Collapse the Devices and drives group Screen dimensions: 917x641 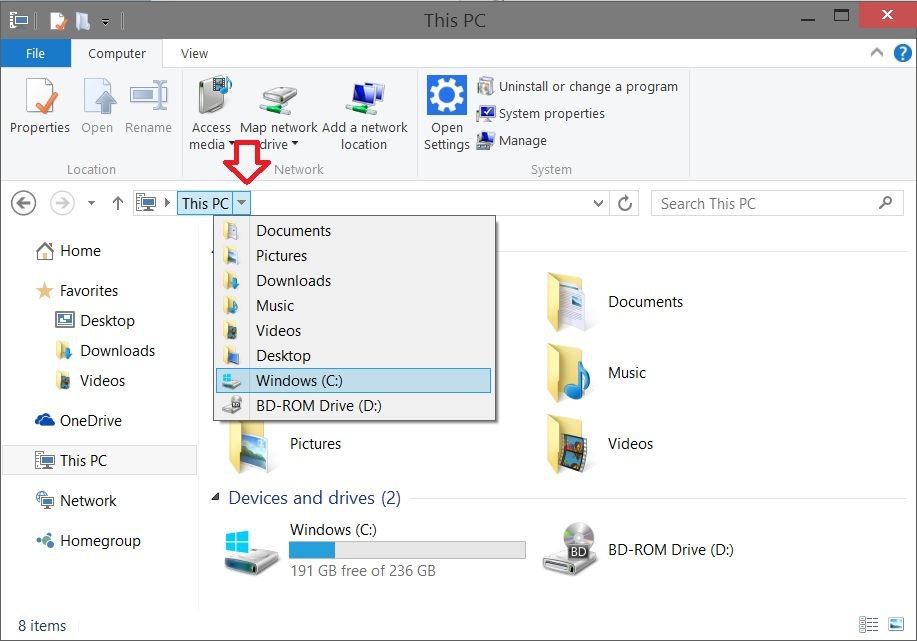coord(216,498)
